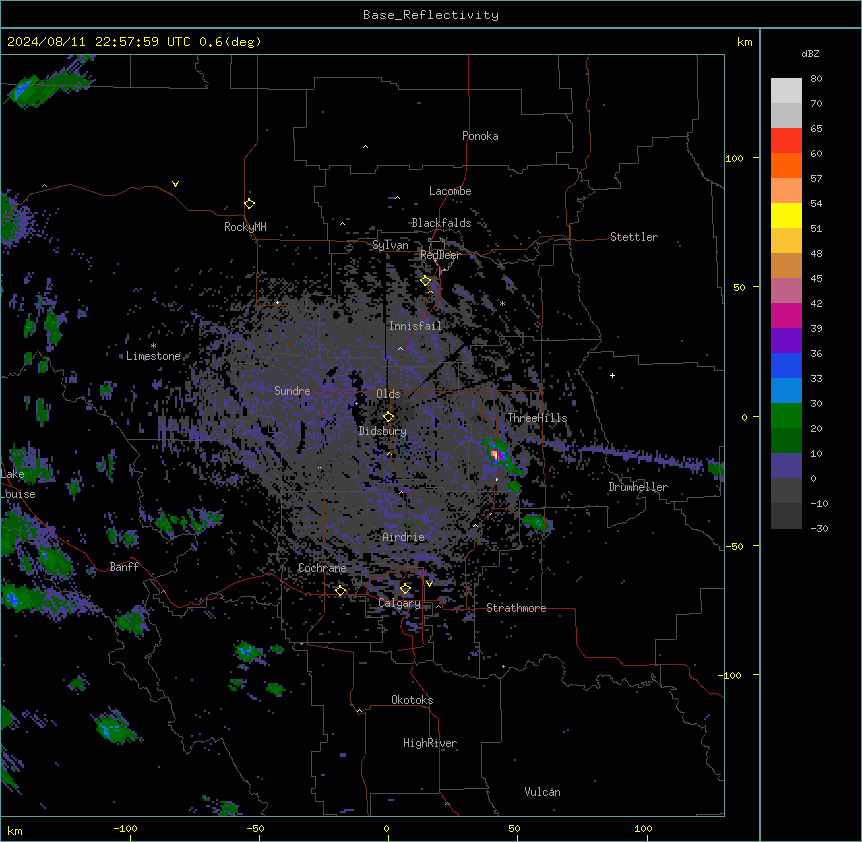The height and width of the screenshot is (842, 862).
Task: Click the Vulcan town label
Action: 543,792
